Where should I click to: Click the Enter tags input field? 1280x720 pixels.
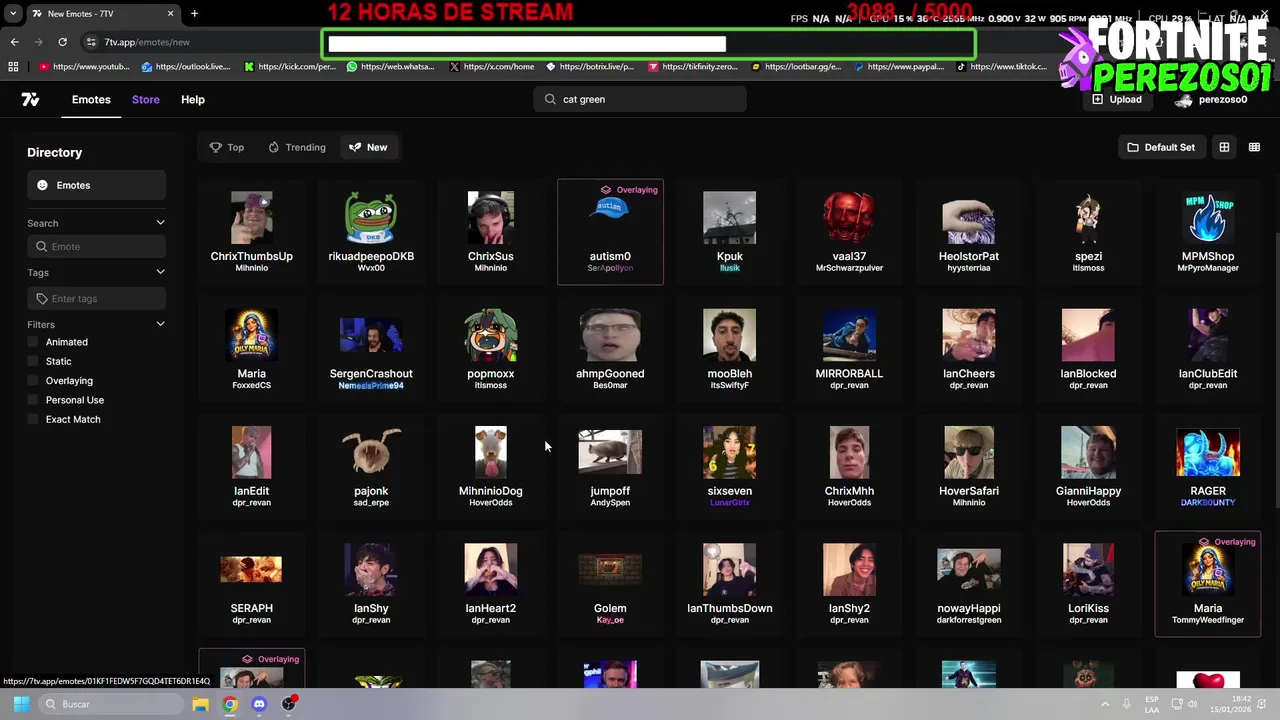click(96, 298)
